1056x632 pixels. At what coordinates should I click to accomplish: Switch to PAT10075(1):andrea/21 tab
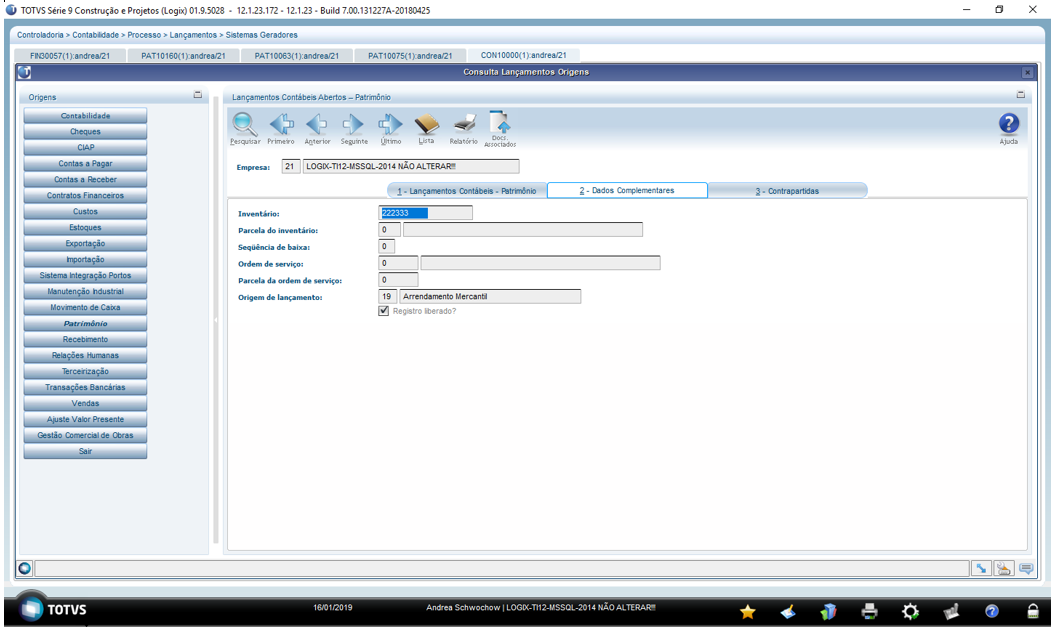coord(410,56)
